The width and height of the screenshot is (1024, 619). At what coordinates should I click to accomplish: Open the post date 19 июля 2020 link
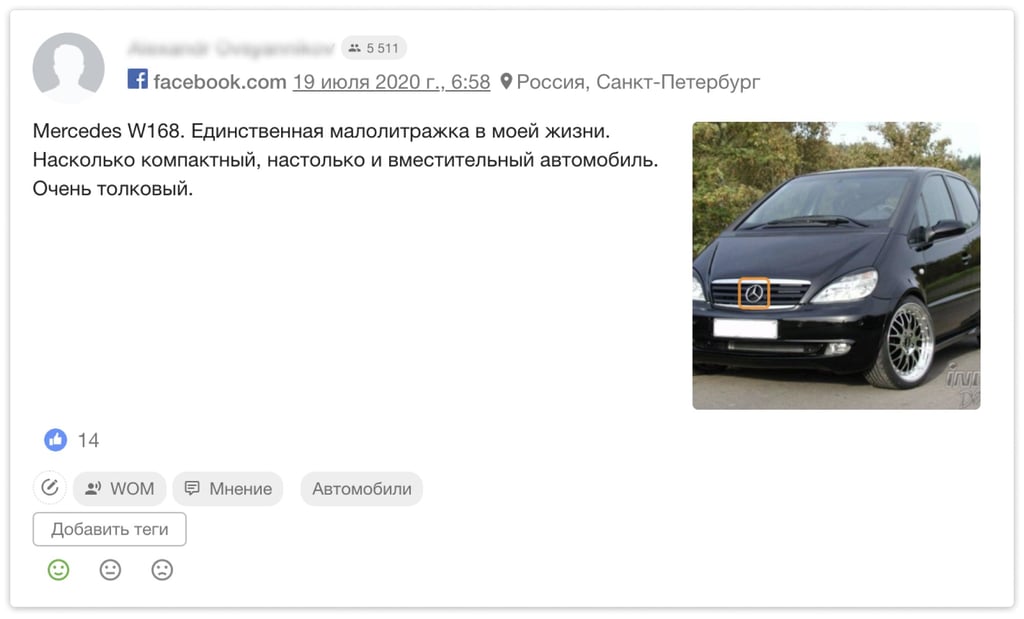coord(391,82)
